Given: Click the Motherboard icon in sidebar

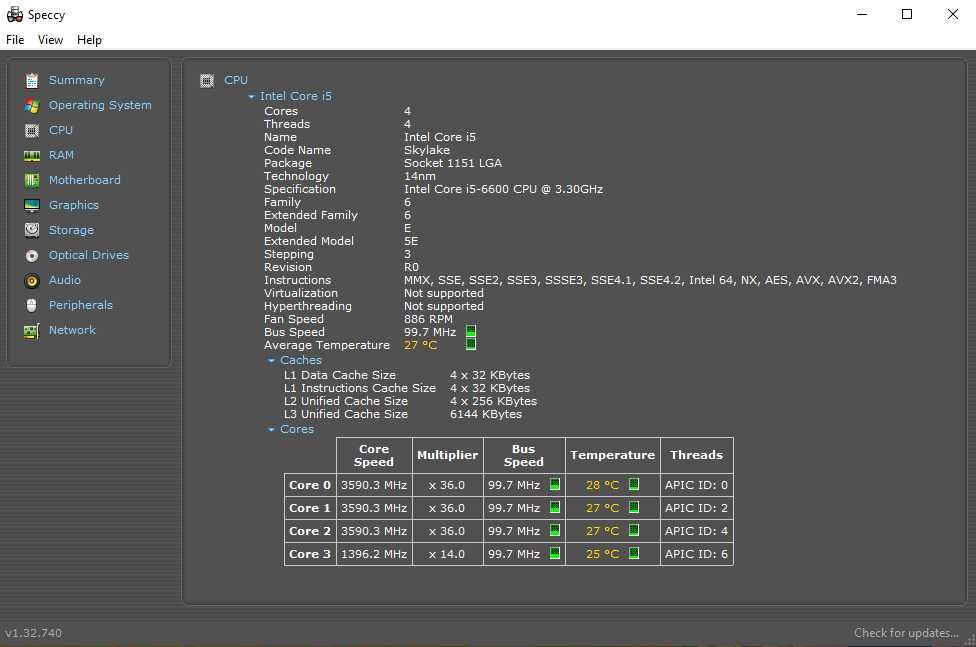Looking at the screenshot, I should (32, 180).
